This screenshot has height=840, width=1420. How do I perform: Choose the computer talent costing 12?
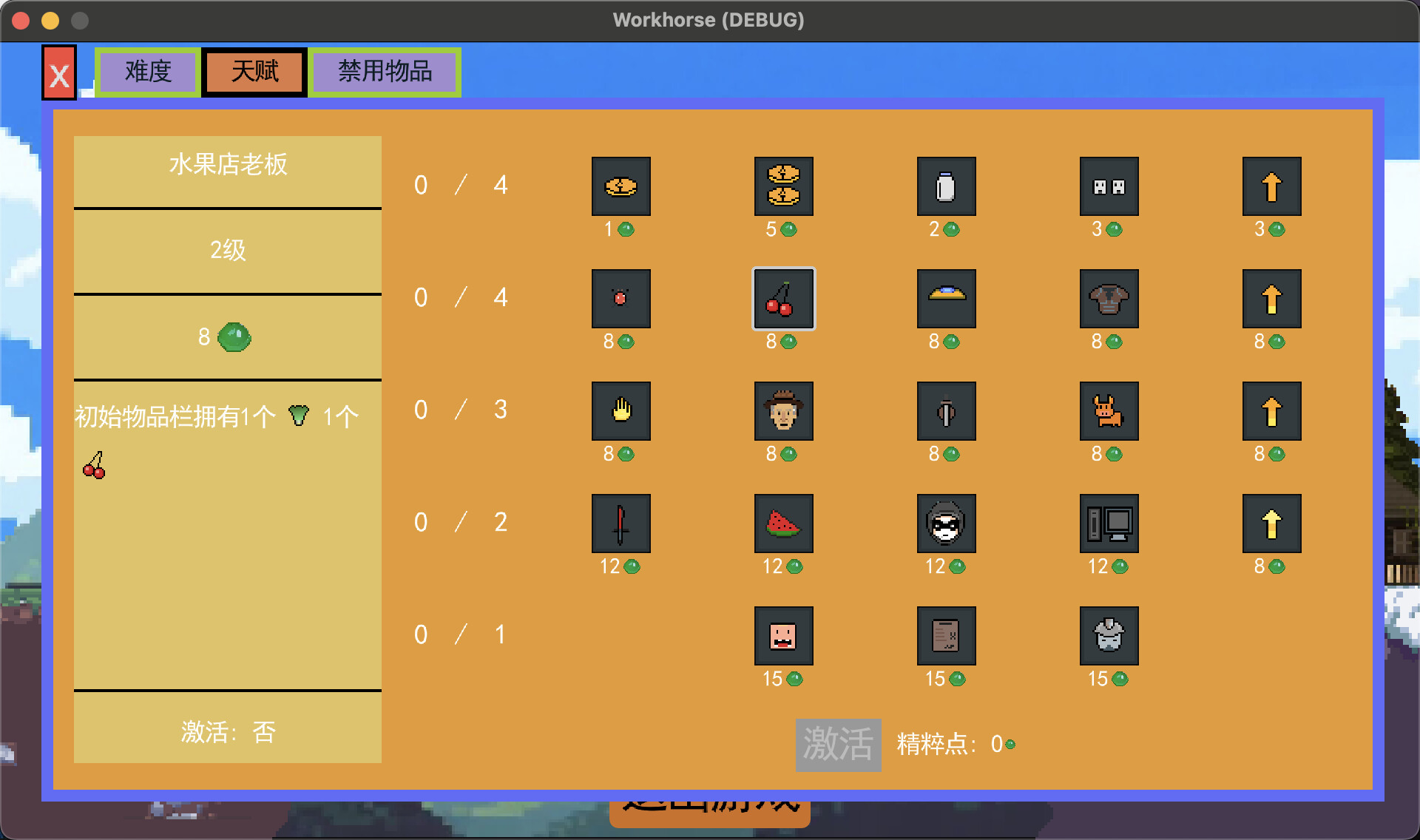coord(1109,524)
